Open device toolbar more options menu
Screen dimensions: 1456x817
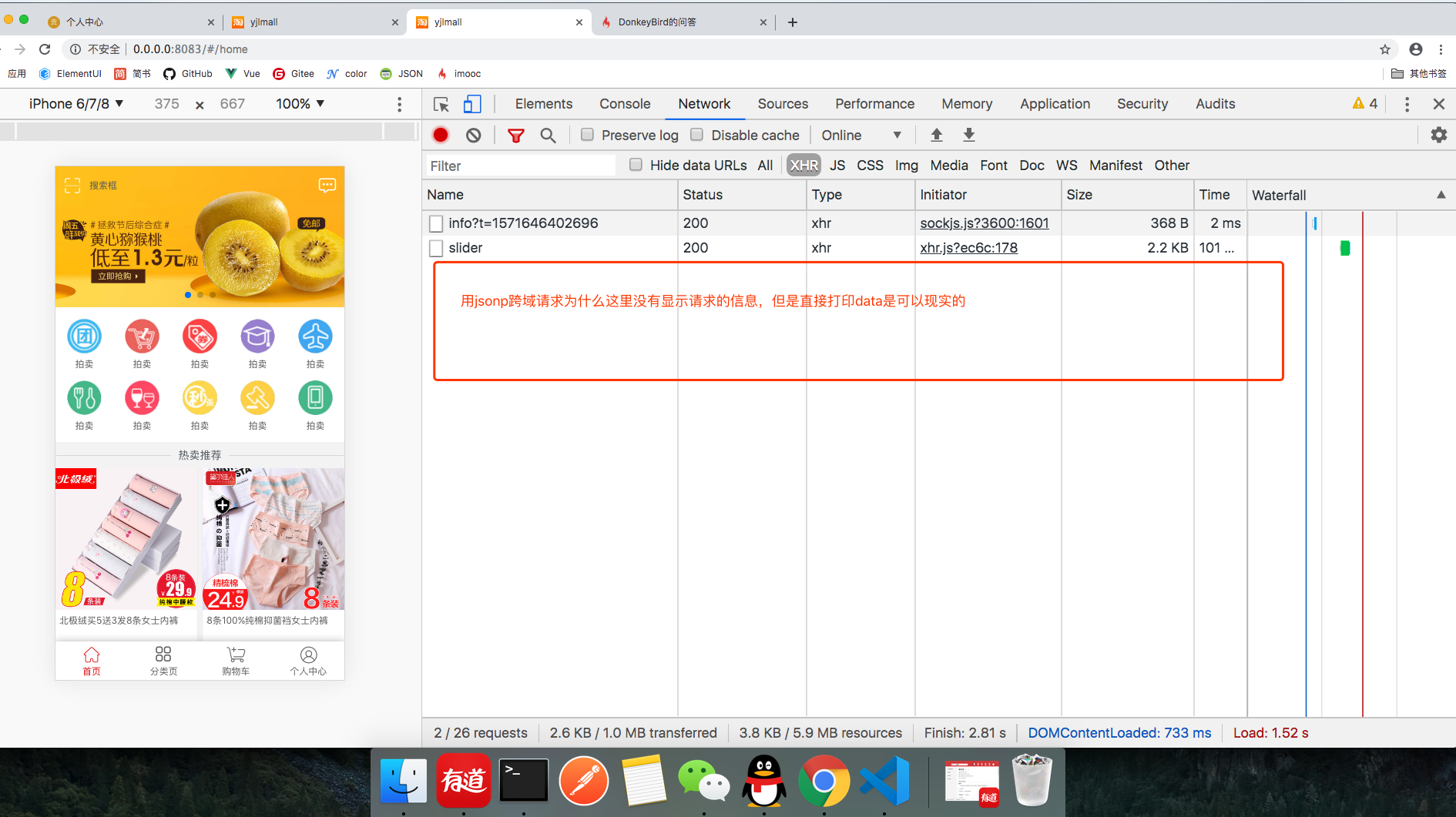tap(399, 104)
